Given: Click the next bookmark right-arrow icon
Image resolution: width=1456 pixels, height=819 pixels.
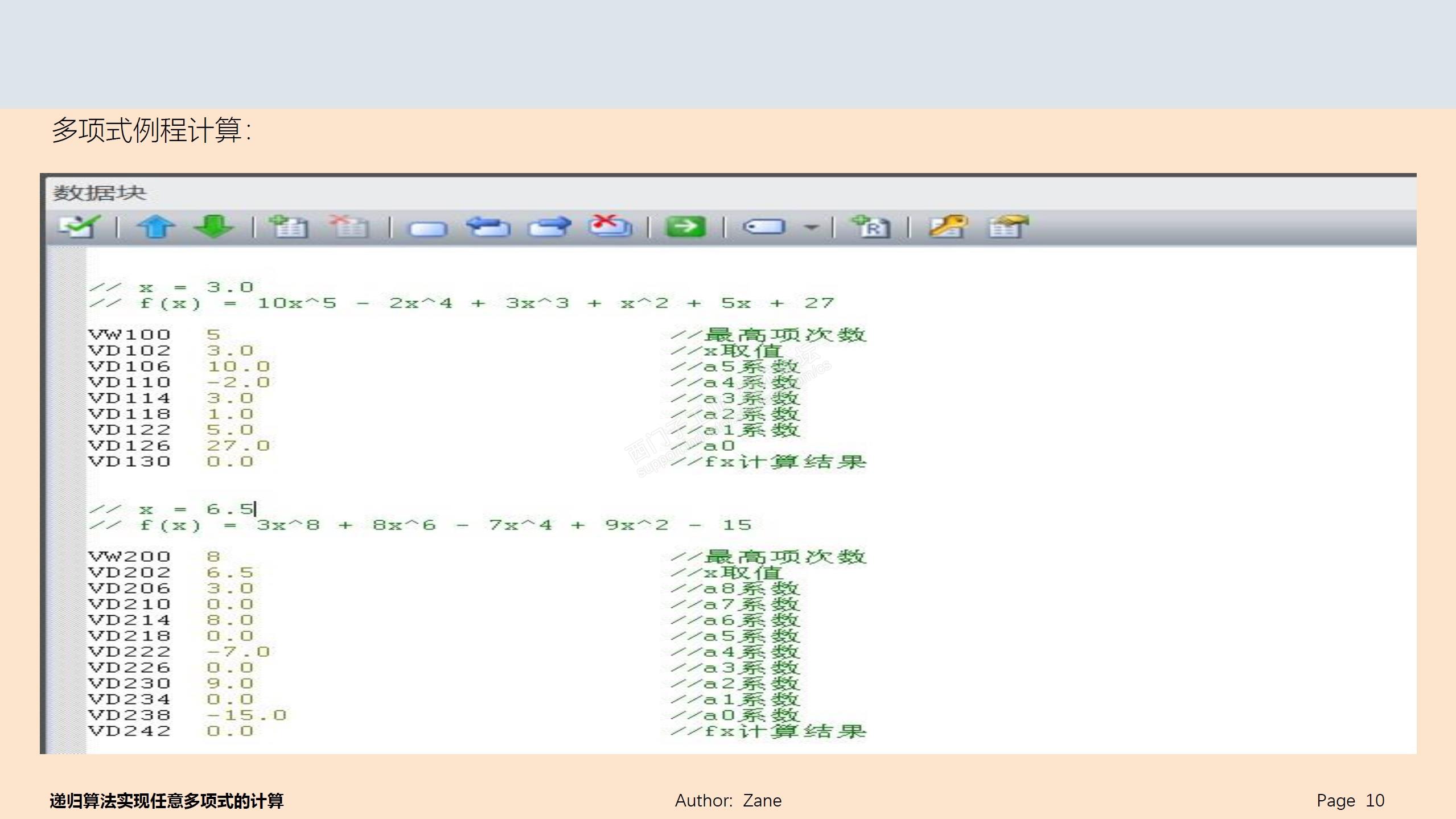Looking at the screenshot, I should pyautogui.click(x=549, y=227).
